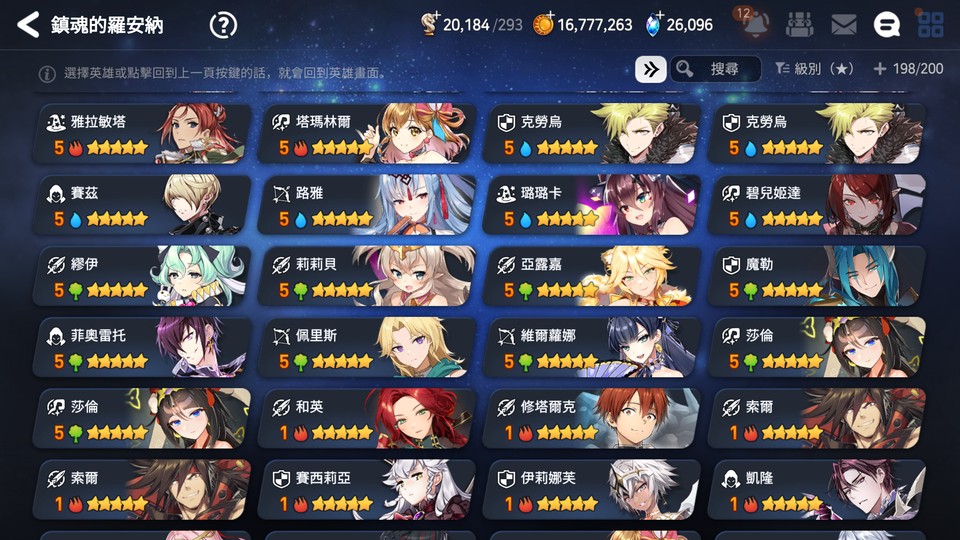
Task: Open the mail envelope icon
Action: coord(843,25)
